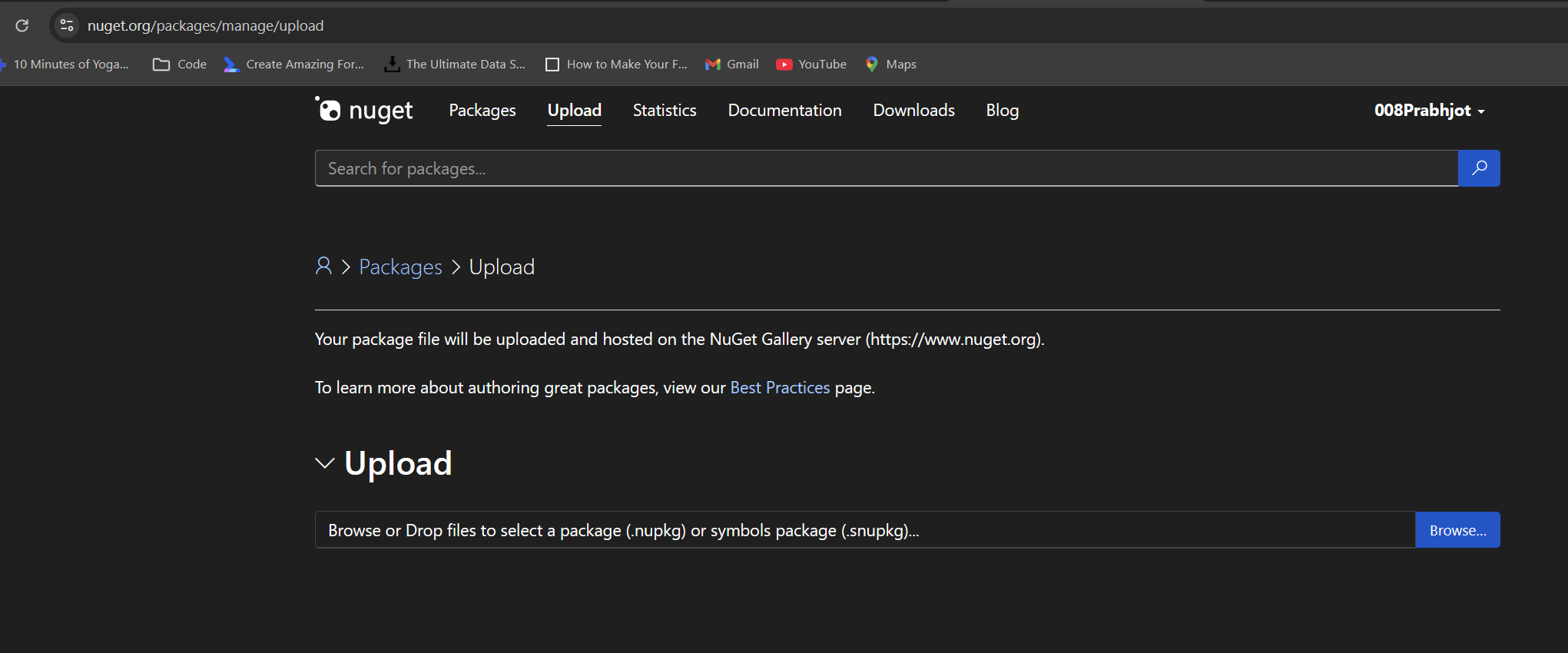Go to the Downloads page
1568x653 pixels.
coord(914,111)
